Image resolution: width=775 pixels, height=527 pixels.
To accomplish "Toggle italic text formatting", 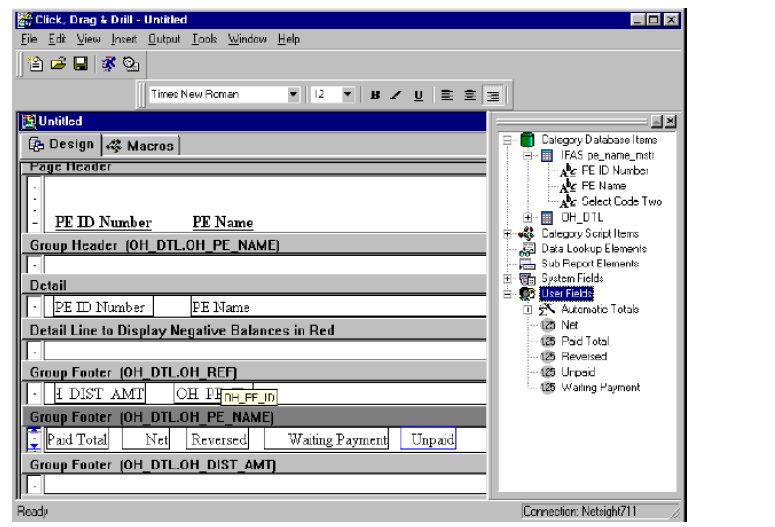I will tap(396, 95).
